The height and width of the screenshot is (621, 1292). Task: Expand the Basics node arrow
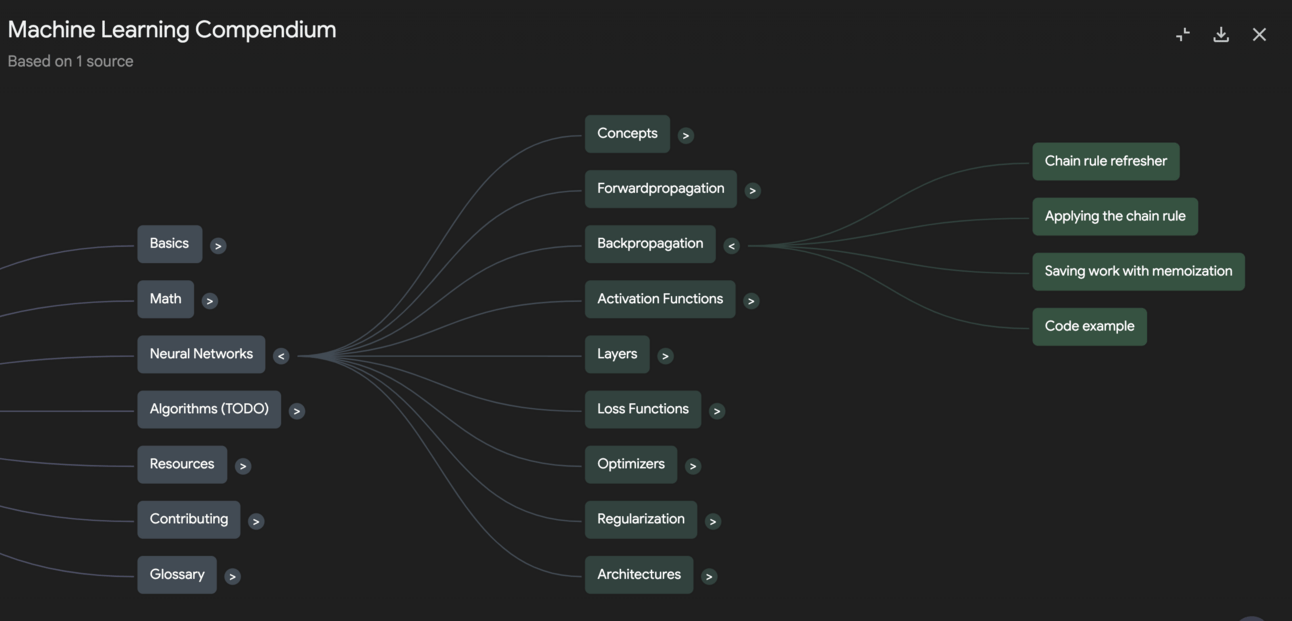coord(218,246)
